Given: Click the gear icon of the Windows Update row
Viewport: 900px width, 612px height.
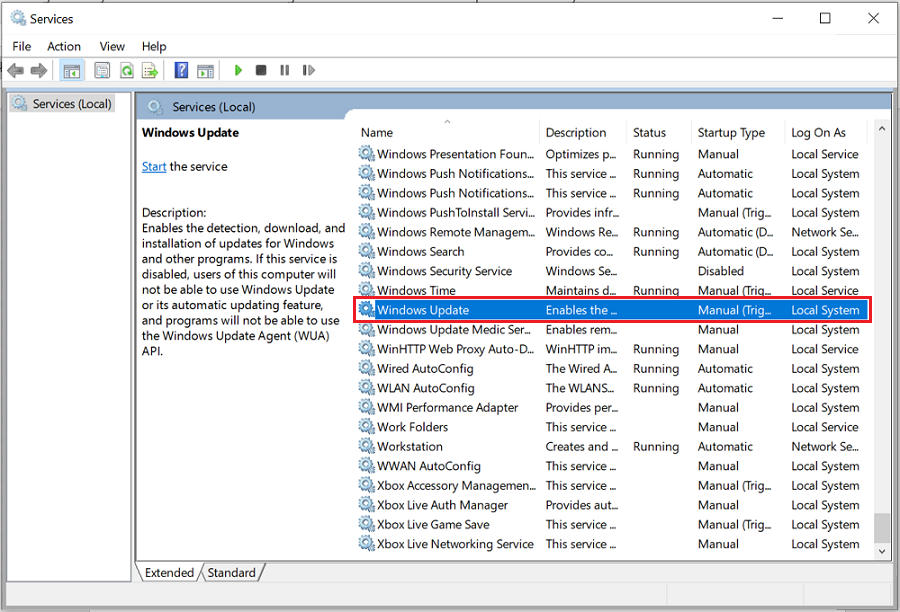Looking at the screenshot, I should (x=366, y=309).
